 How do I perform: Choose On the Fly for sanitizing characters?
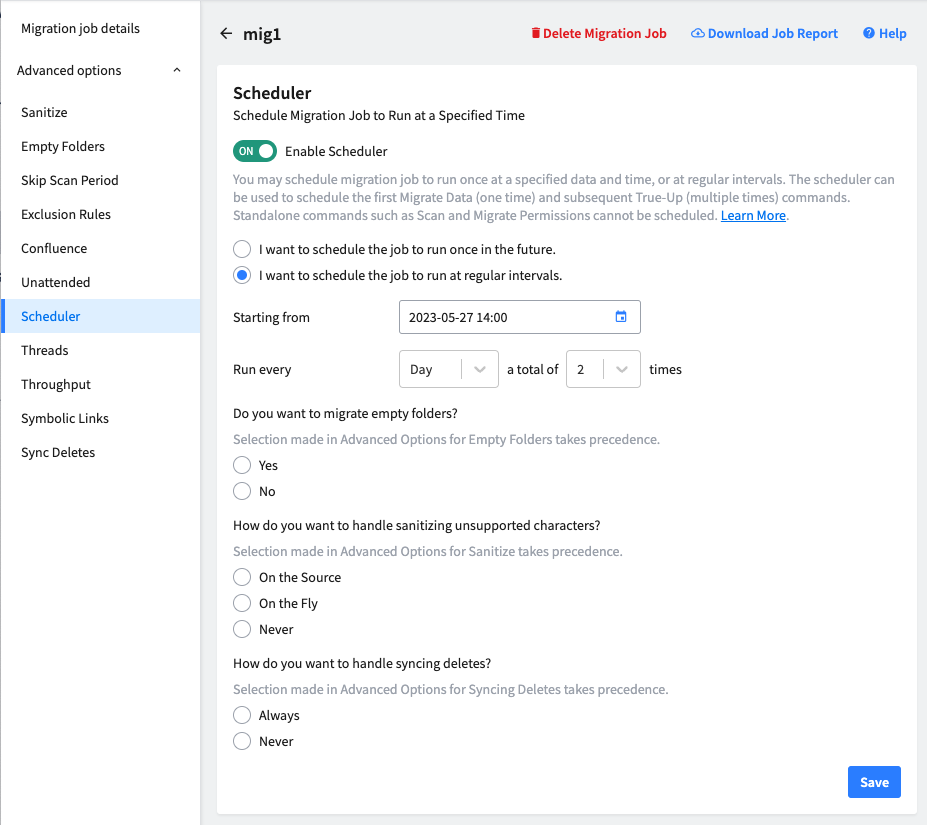pyautogui.click(x=241, y=603)
